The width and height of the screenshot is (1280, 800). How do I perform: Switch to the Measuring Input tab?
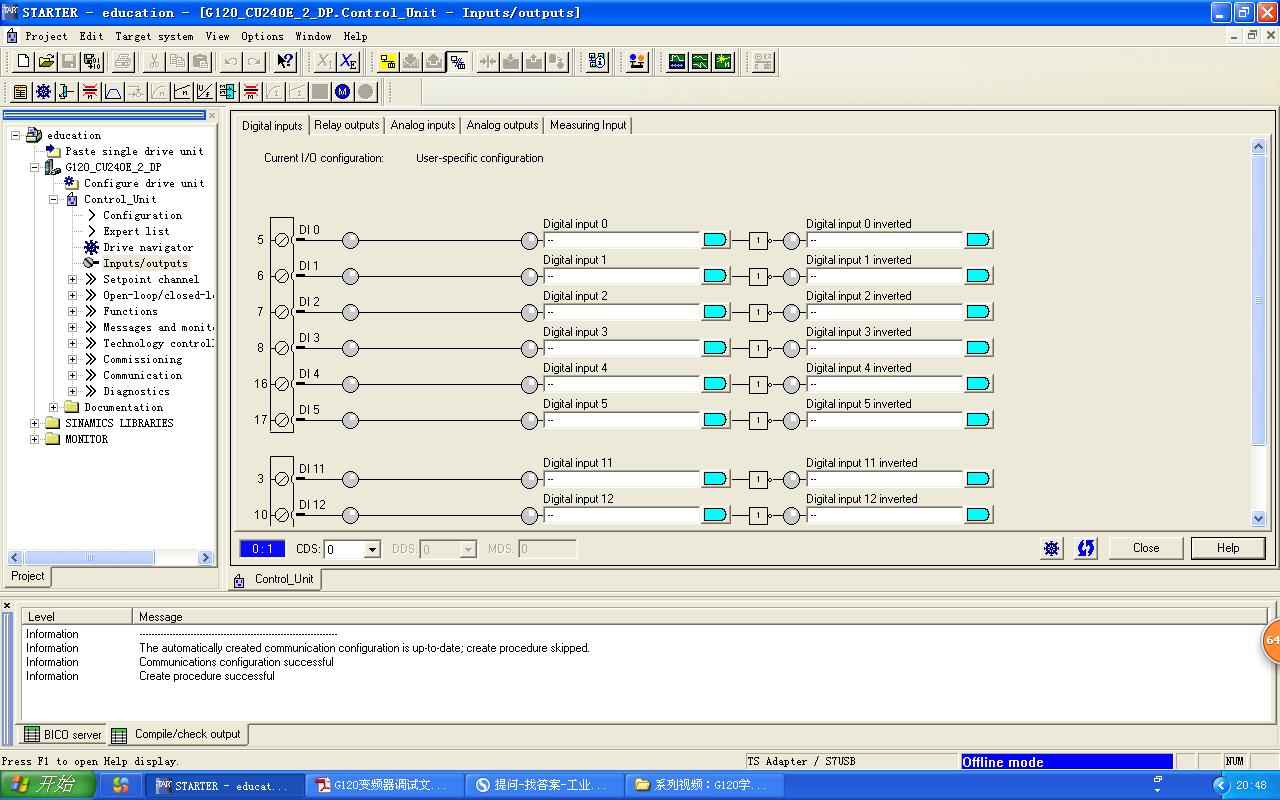(588, 125)
